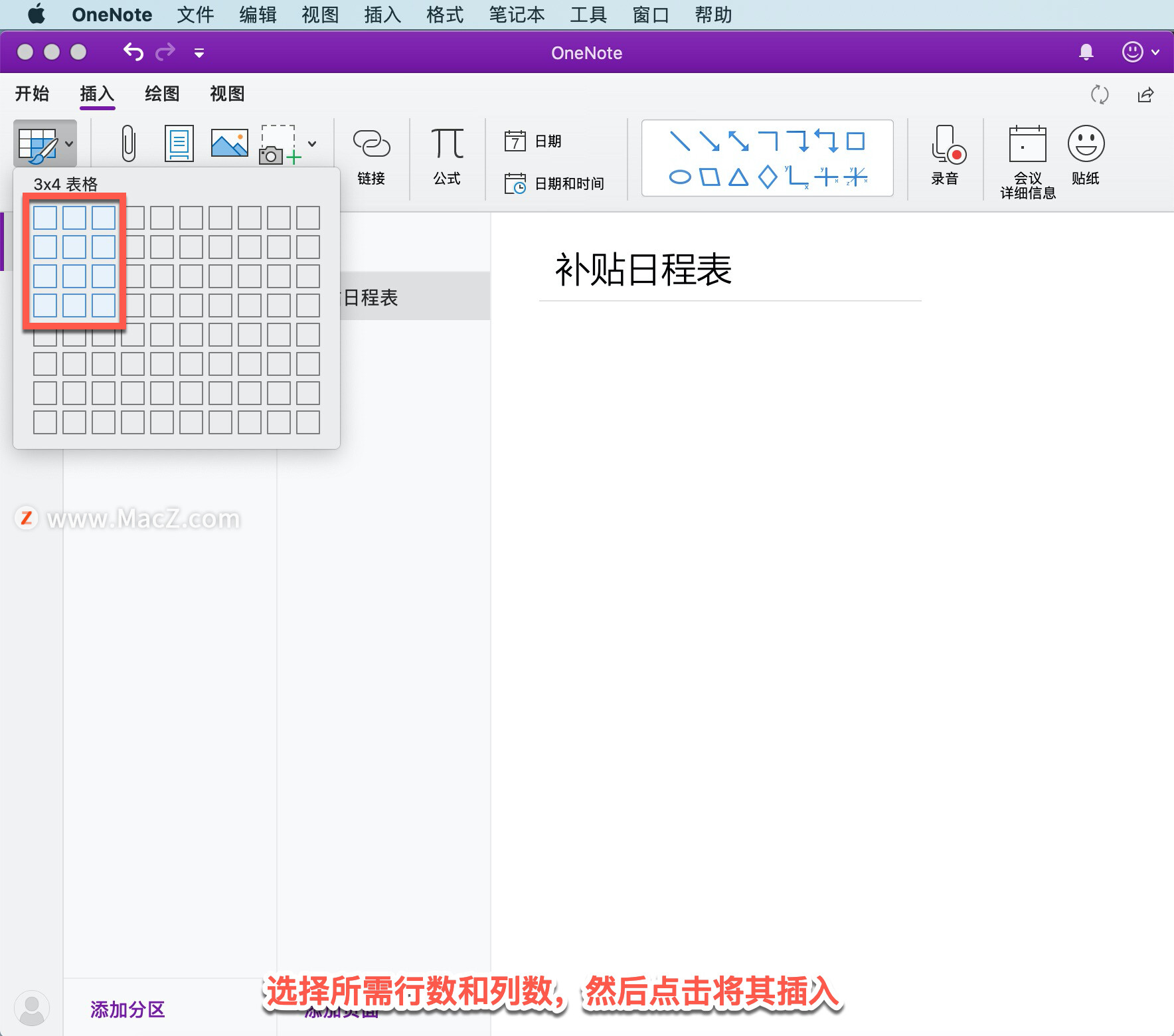1174x1036 pixels.
Task: Select the ellipse shape
Action: click(x=680, y=177)
